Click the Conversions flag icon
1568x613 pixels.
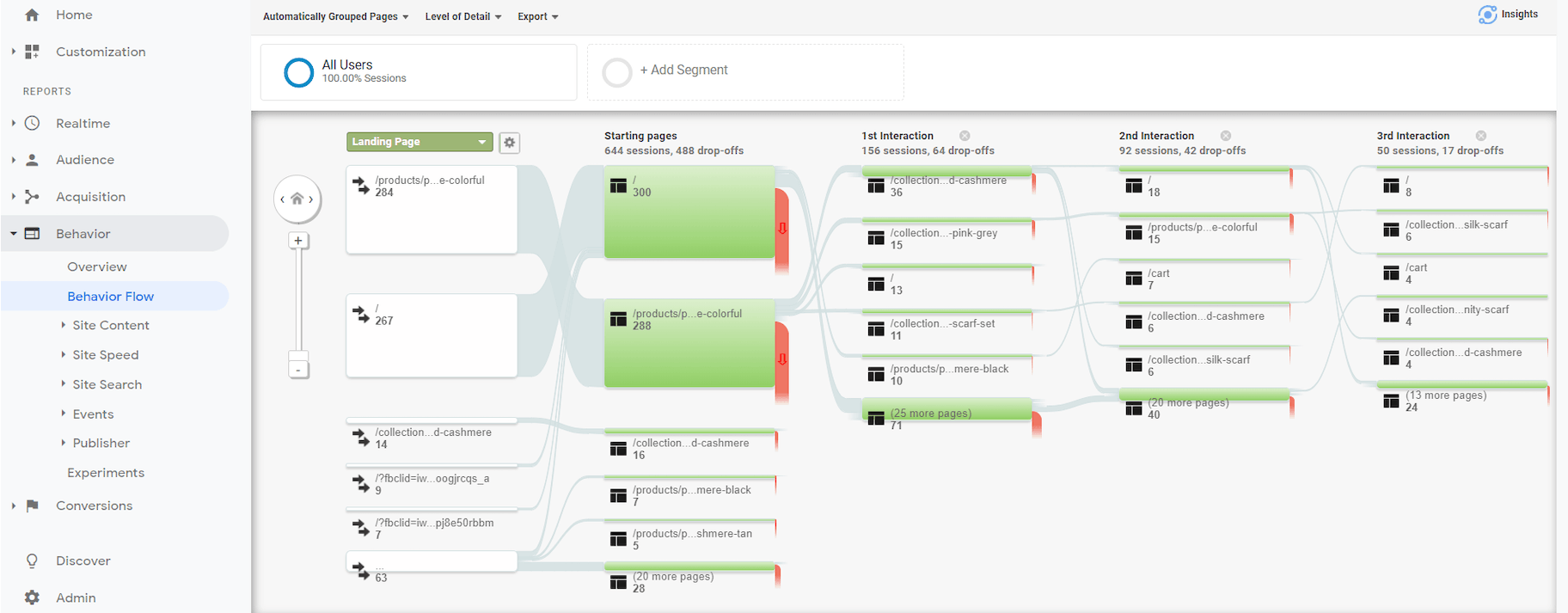pos(32,506)
